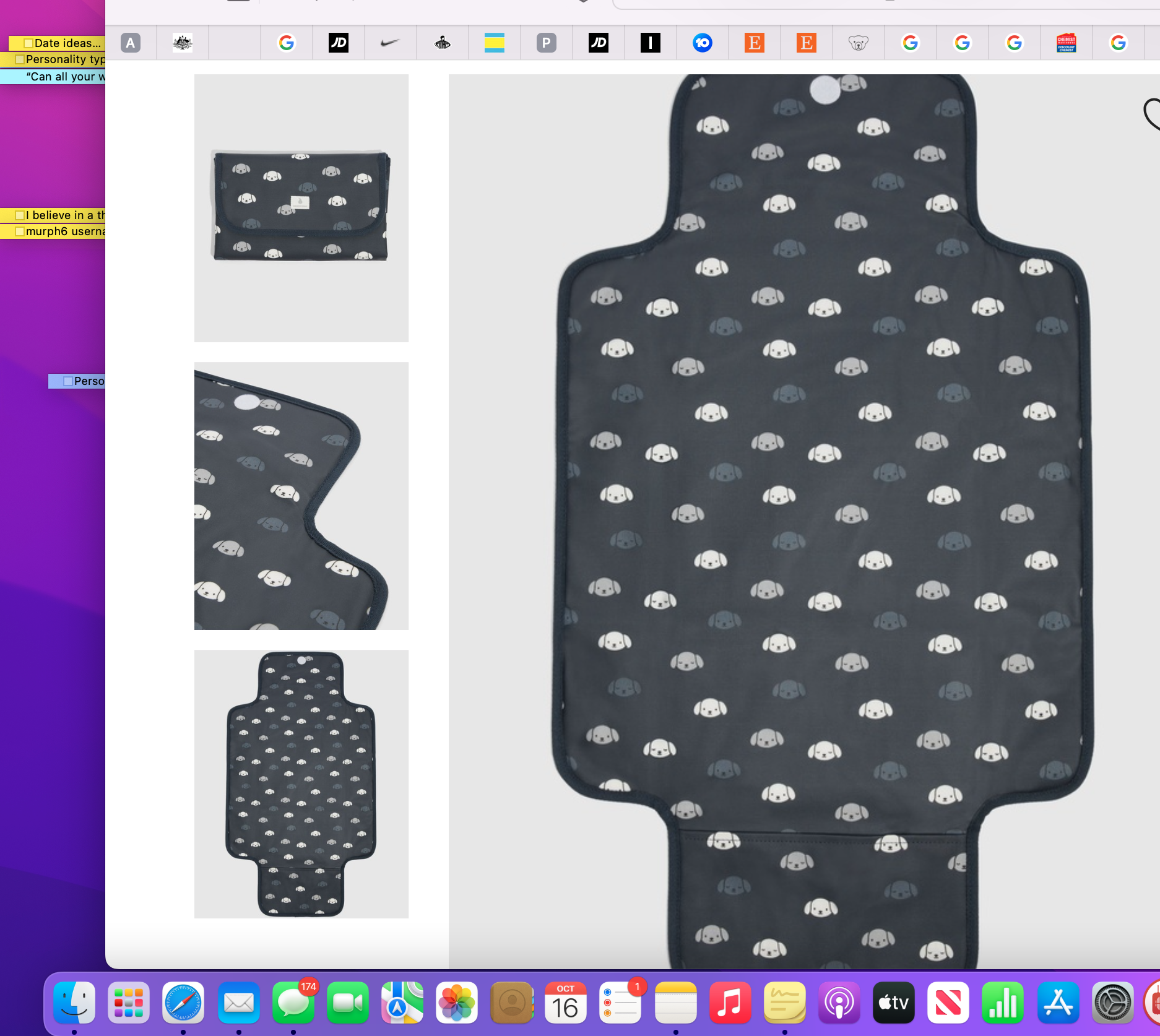Open the JD tab next to the 'P' tab
The image size is (1160, 1036).
599,43
